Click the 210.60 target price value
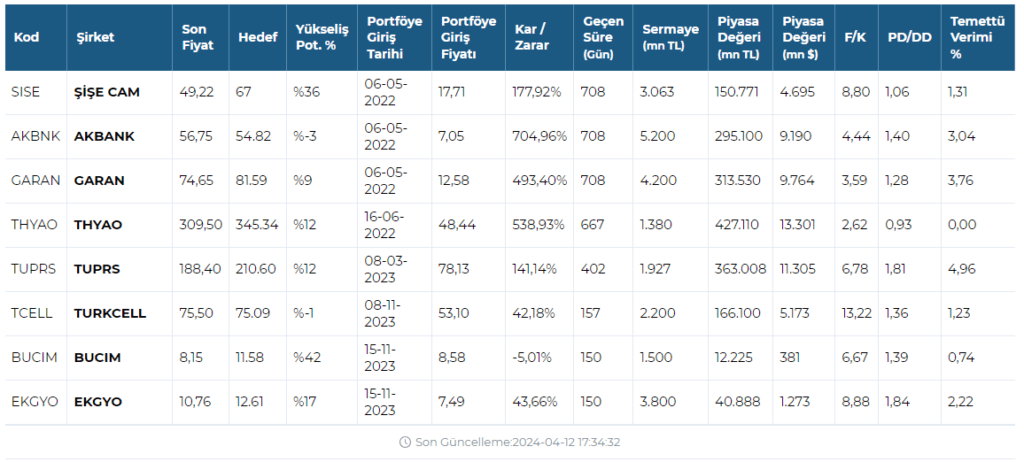 [256, 269]
